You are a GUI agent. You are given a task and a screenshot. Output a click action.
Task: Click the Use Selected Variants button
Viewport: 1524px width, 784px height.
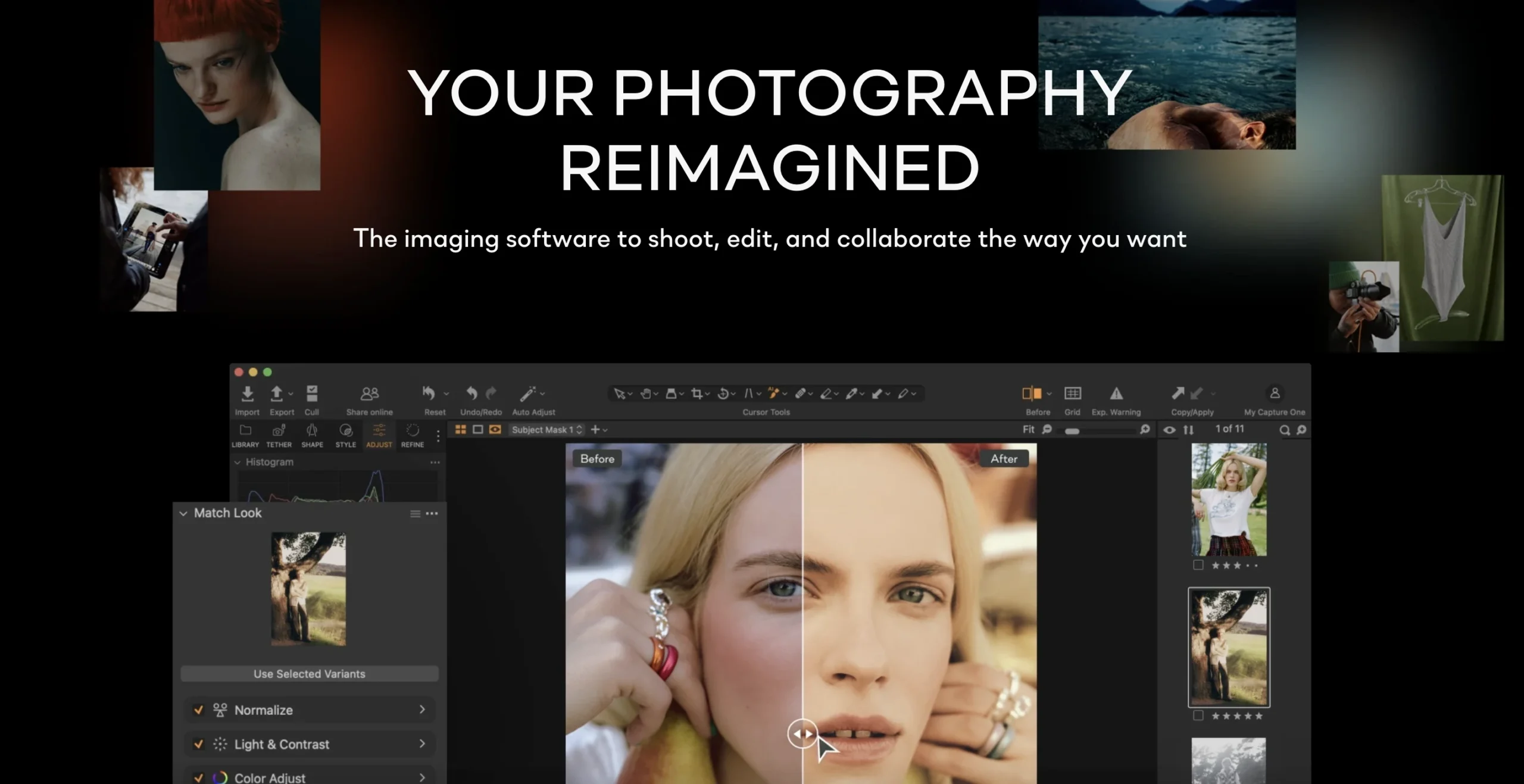pos(310,674)
